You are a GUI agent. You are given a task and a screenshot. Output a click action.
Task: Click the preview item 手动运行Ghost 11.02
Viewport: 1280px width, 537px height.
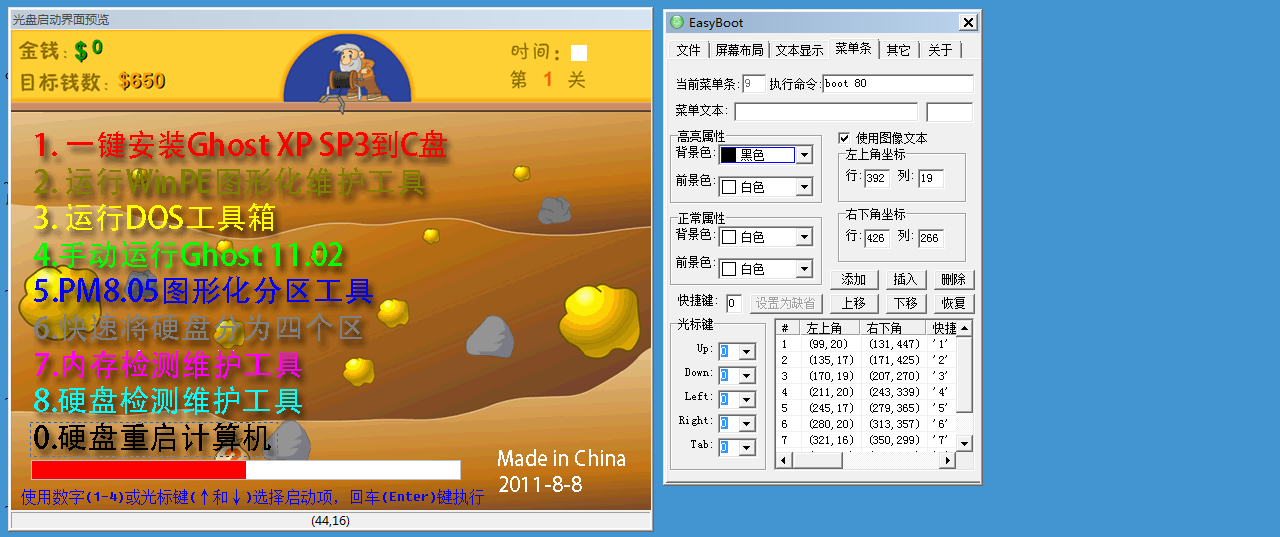pos(189,254)
